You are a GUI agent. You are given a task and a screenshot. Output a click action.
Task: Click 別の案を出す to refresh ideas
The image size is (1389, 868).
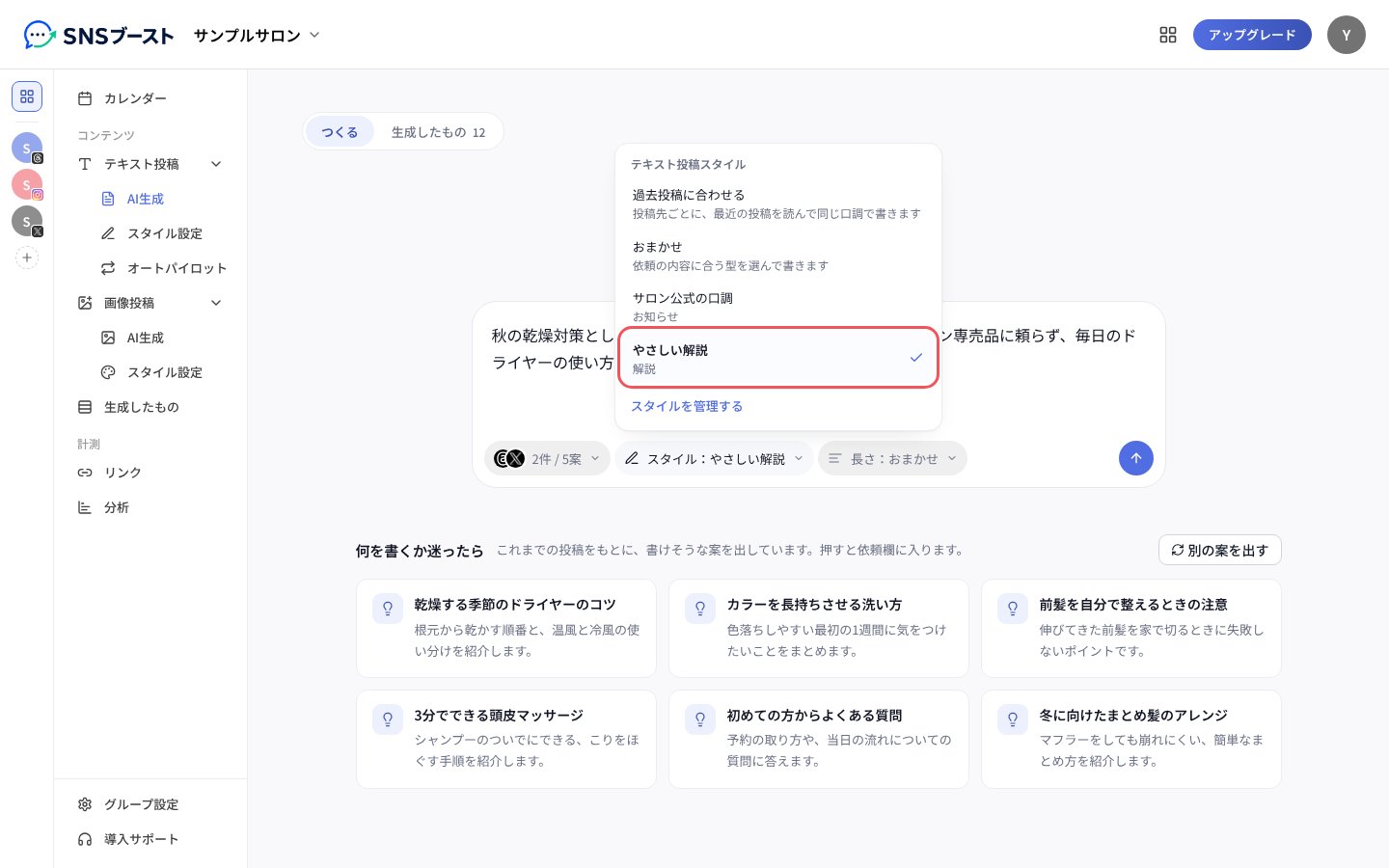[x=1220, y=550]
